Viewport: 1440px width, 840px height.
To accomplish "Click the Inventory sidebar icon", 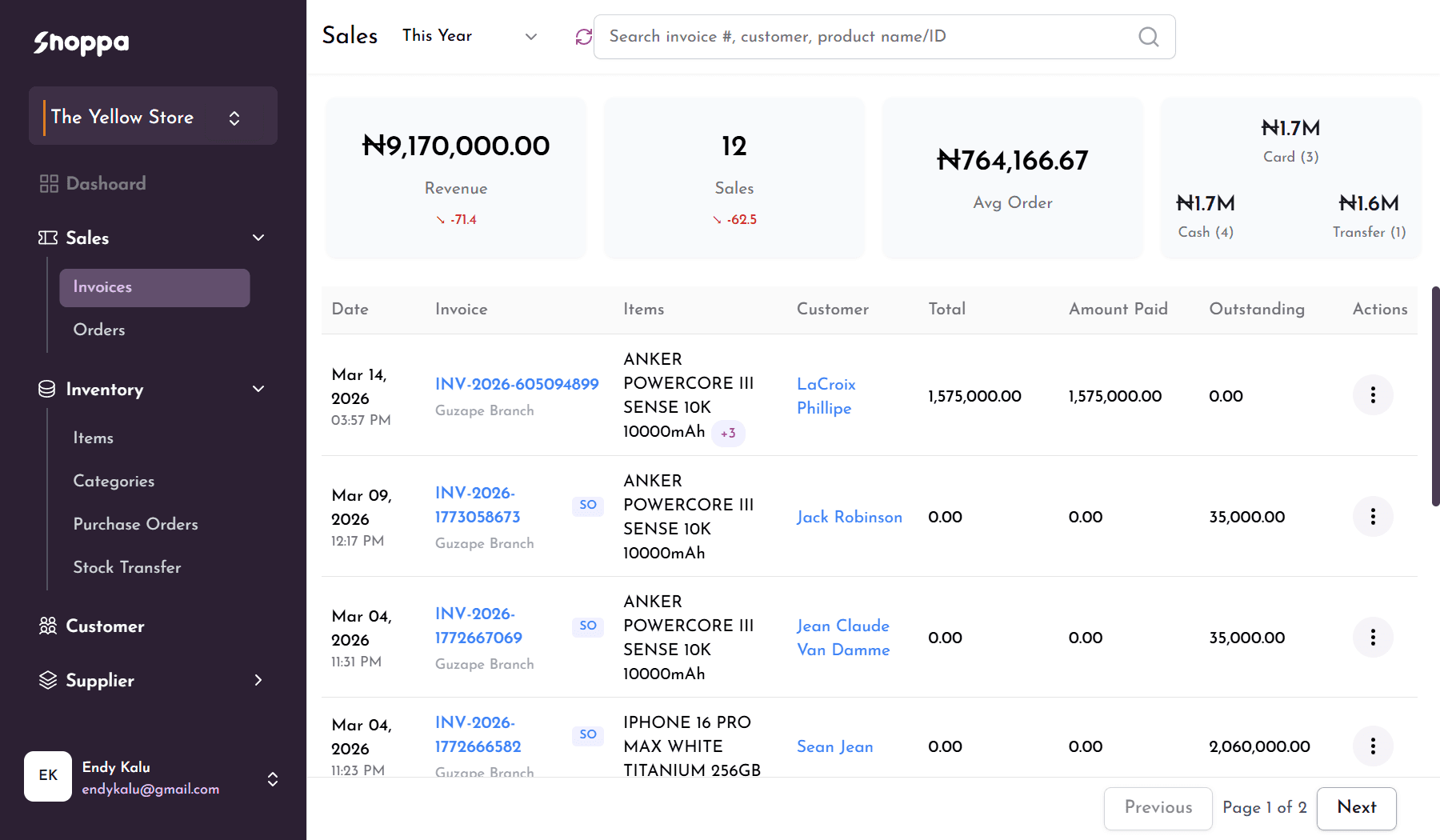I will pyautogui.click(x=46, y=390).
